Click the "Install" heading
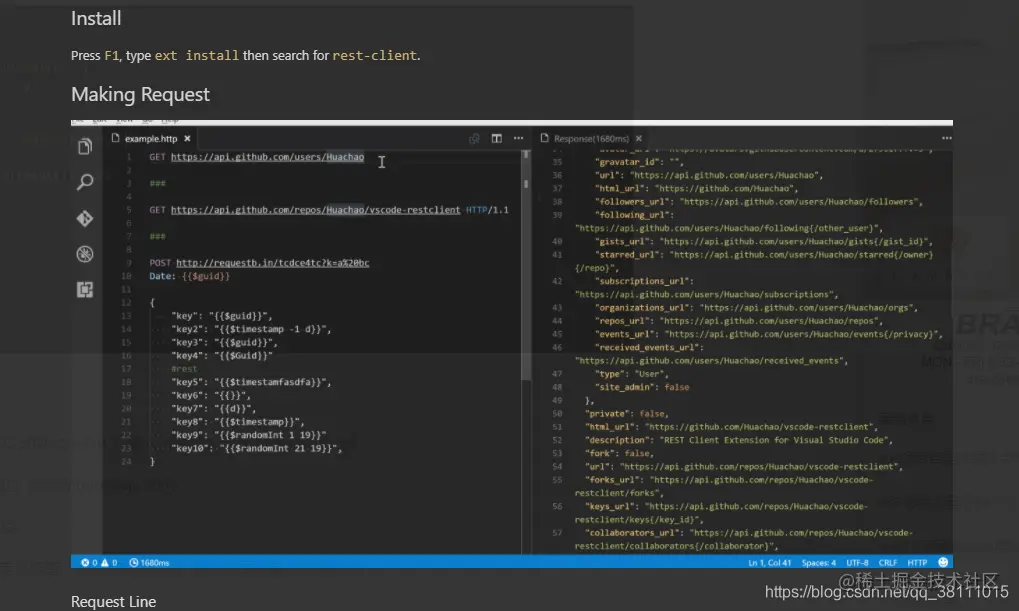The height and width of the screenshot is (611, 1019). click(x=96, y=18)
